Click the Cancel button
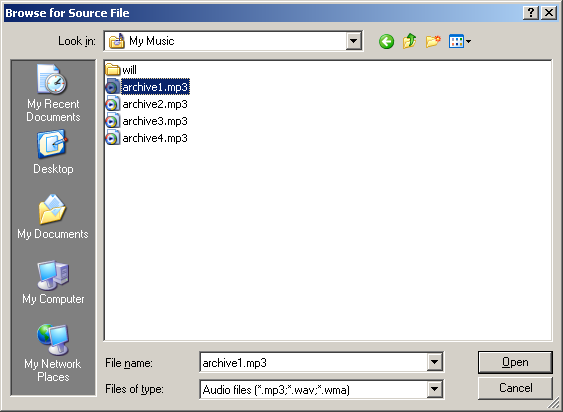563x412 pixels. (x=515, y=388)
